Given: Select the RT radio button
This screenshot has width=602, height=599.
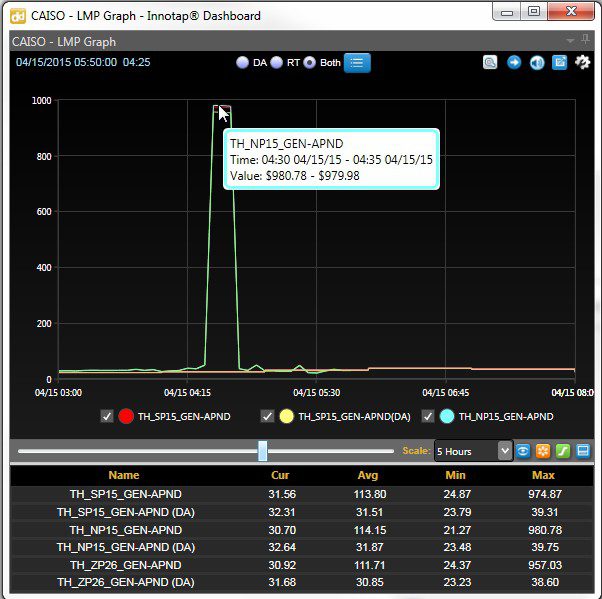Looking at the screenshot, I should pos(276,63).
